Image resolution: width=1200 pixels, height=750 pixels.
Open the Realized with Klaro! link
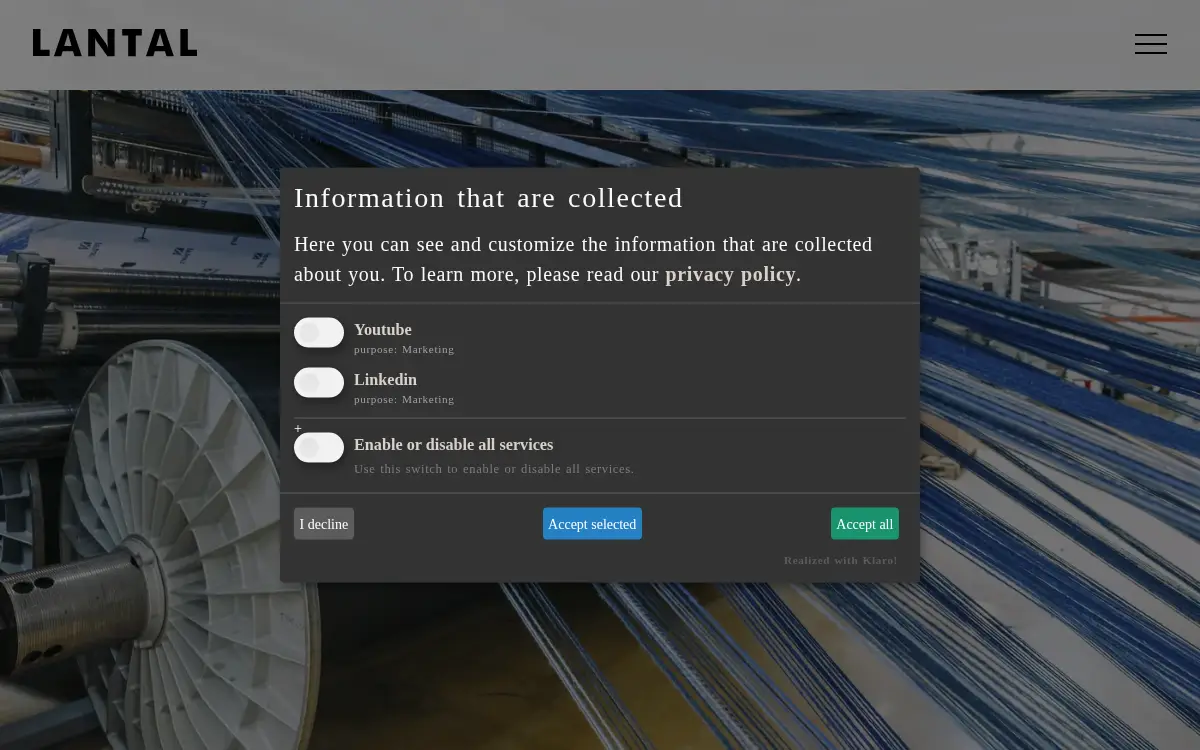pos(841,560)
